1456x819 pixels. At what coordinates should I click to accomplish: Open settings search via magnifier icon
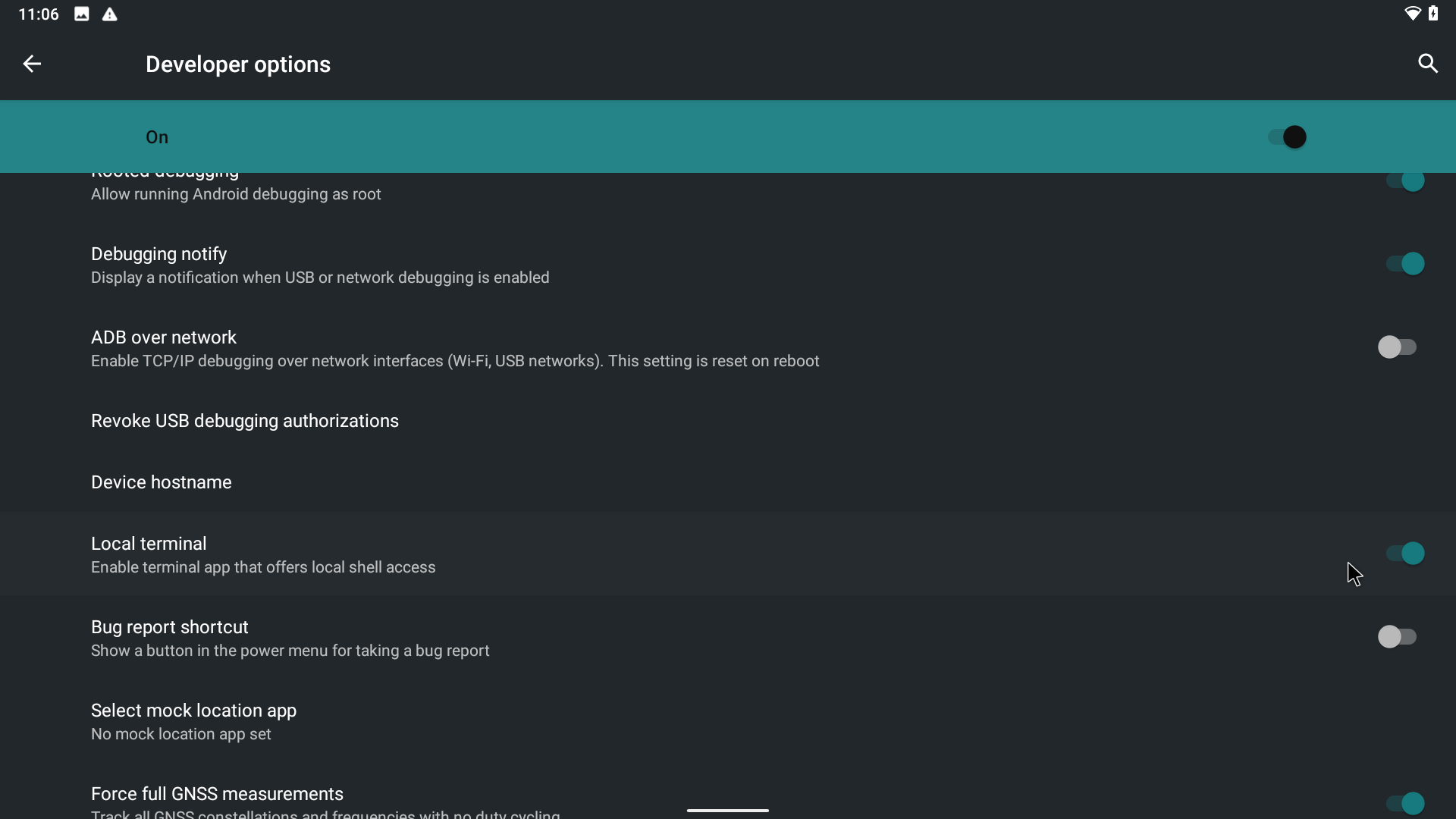(x=1429, y=64)
